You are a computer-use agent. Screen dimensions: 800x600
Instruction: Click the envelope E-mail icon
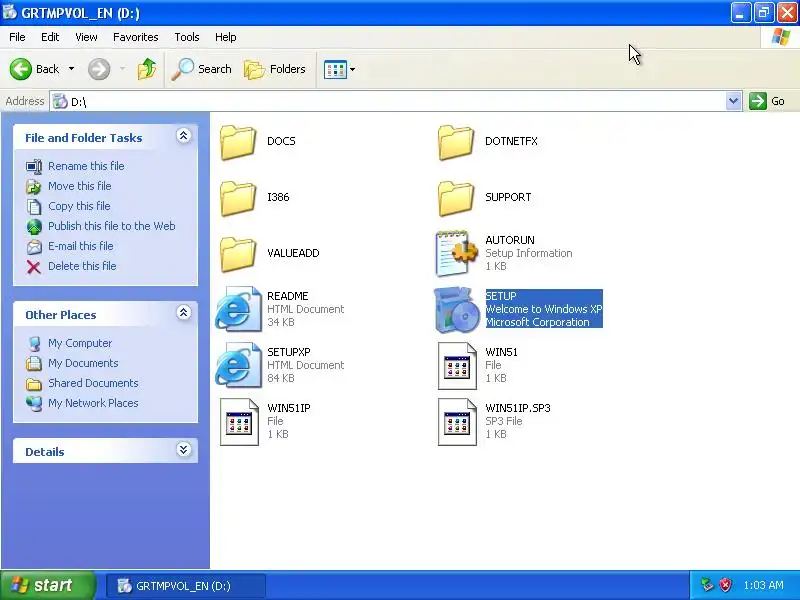pos(34,247)
